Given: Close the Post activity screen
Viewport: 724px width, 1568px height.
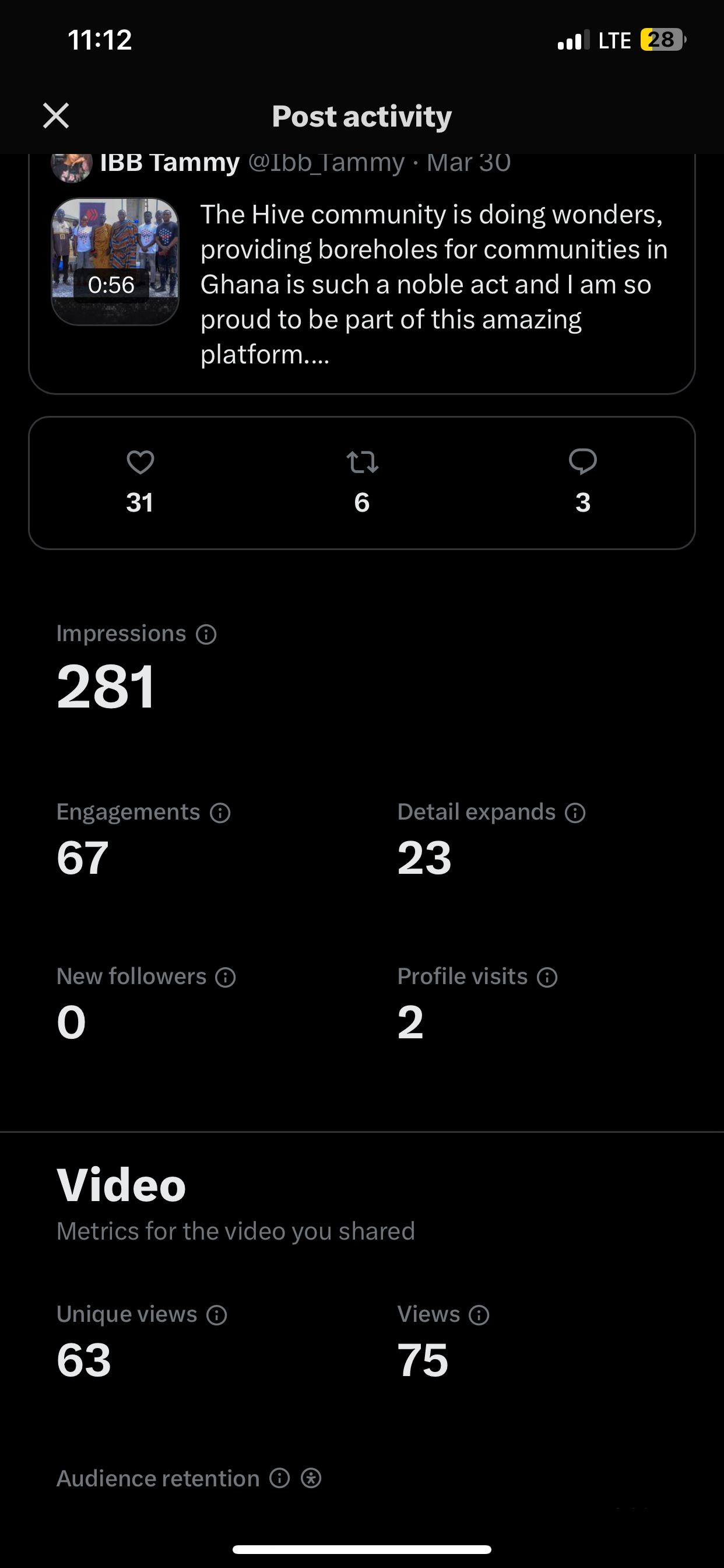Looking at the screenshot, I should [x=56, y=116].
